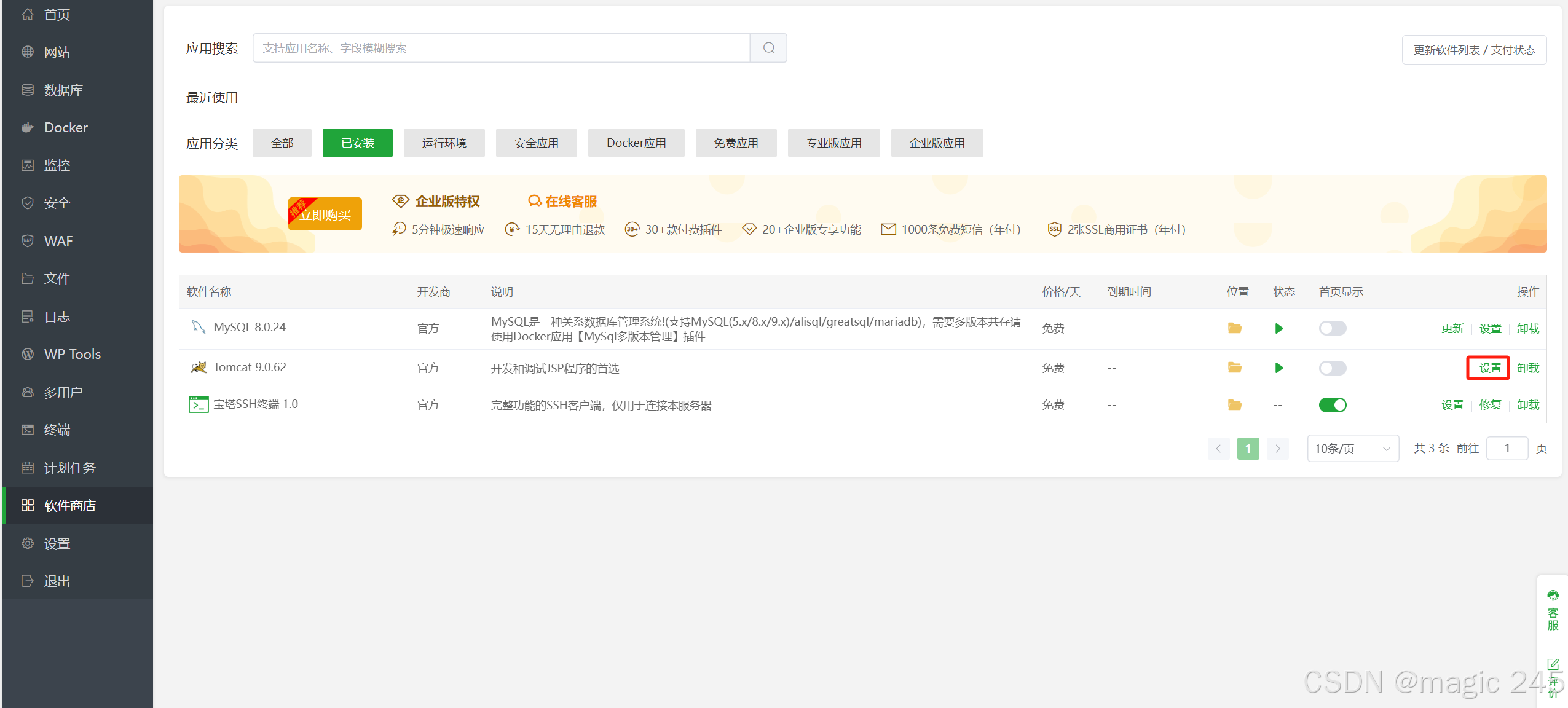
Task: Open Tomcat 设置 link
Action: click(1489, 368)
